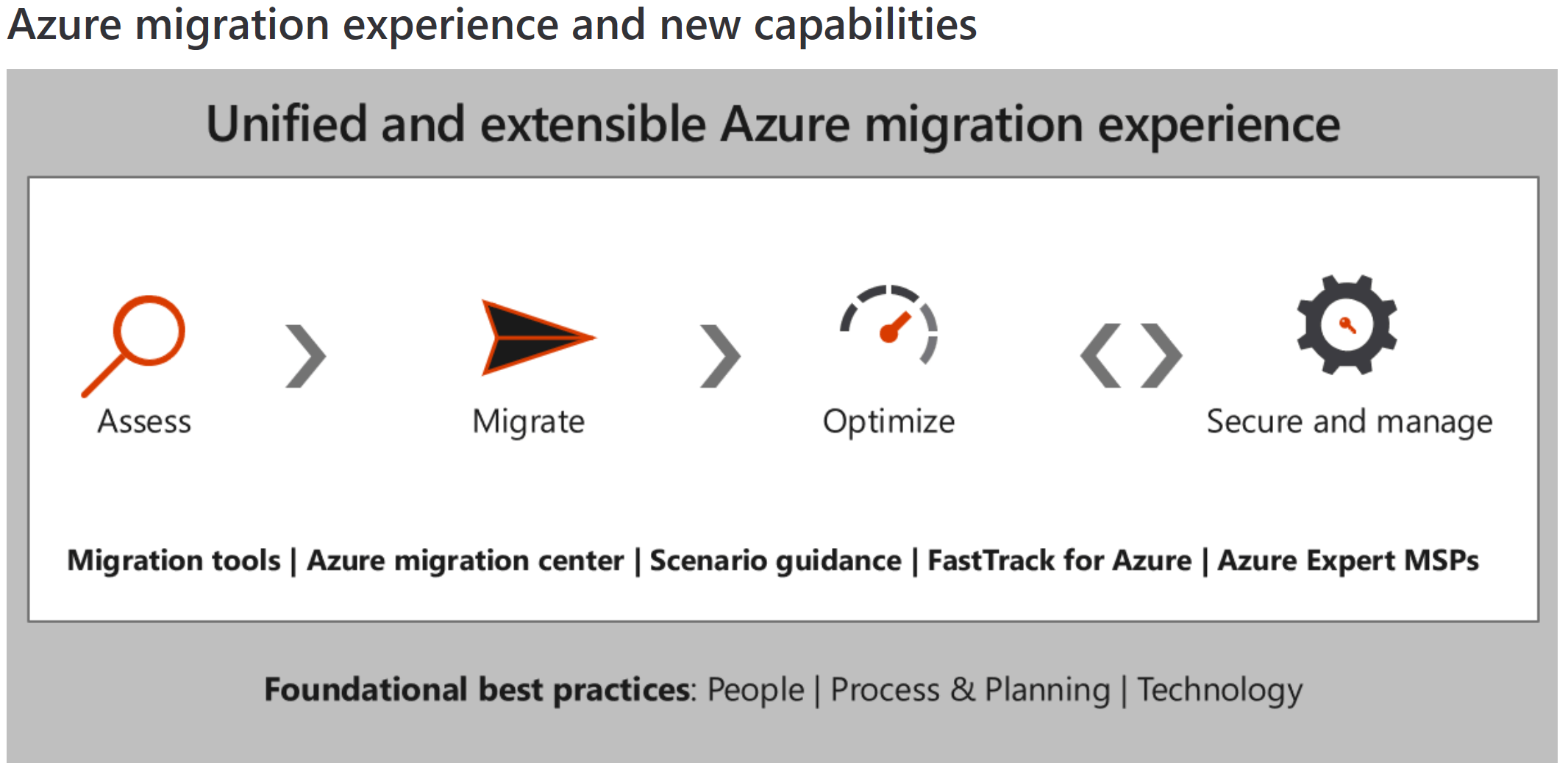
Task: Click Process & Planning text
Action: 970,690
